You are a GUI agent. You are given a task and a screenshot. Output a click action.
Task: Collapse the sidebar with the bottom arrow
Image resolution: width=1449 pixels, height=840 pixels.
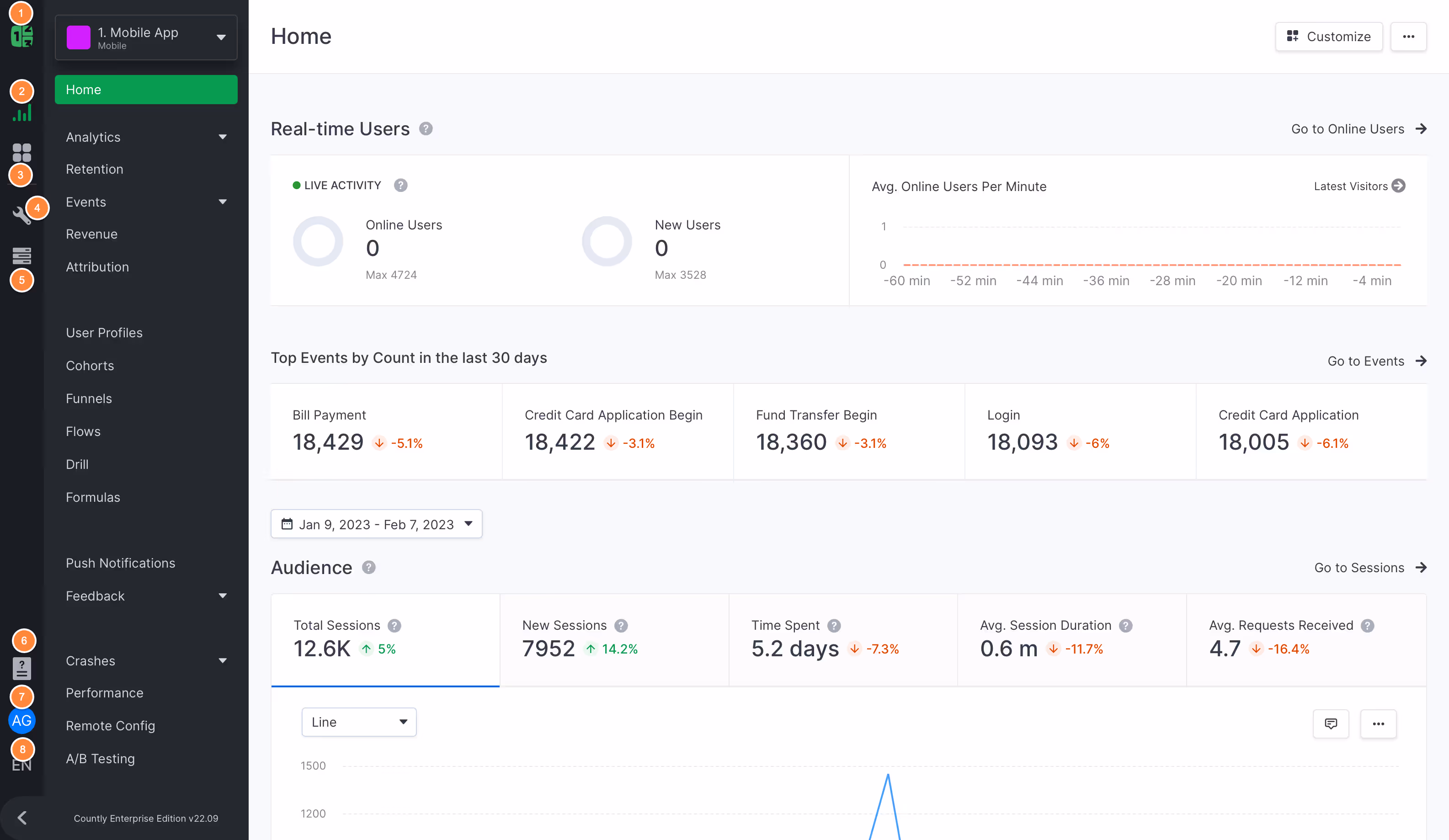tap(22, 818)
